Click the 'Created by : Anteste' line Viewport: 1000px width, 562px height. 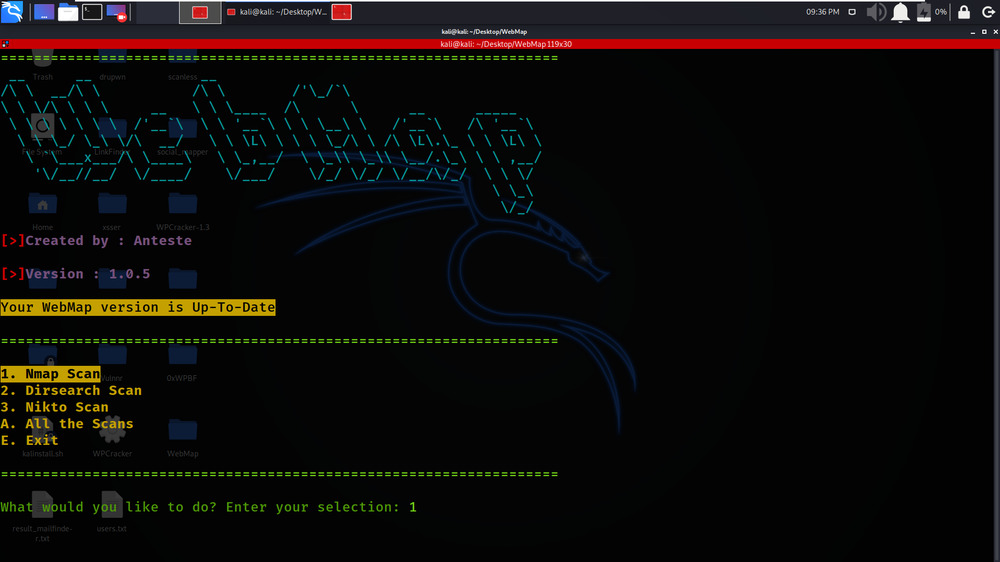(x=96, y=240)
